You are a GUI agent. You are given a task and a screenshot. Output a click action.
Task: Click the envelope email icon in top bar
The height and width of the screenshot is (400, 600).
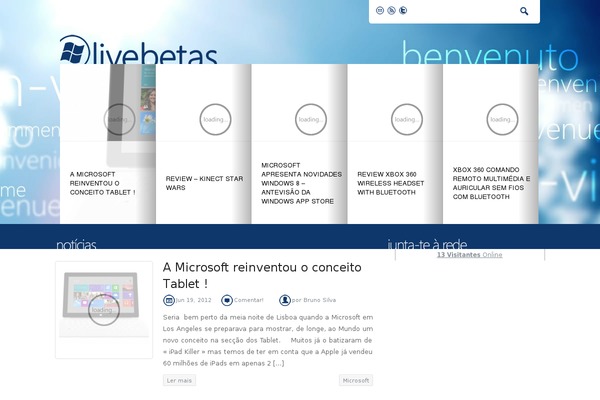(x=380, y=10)
